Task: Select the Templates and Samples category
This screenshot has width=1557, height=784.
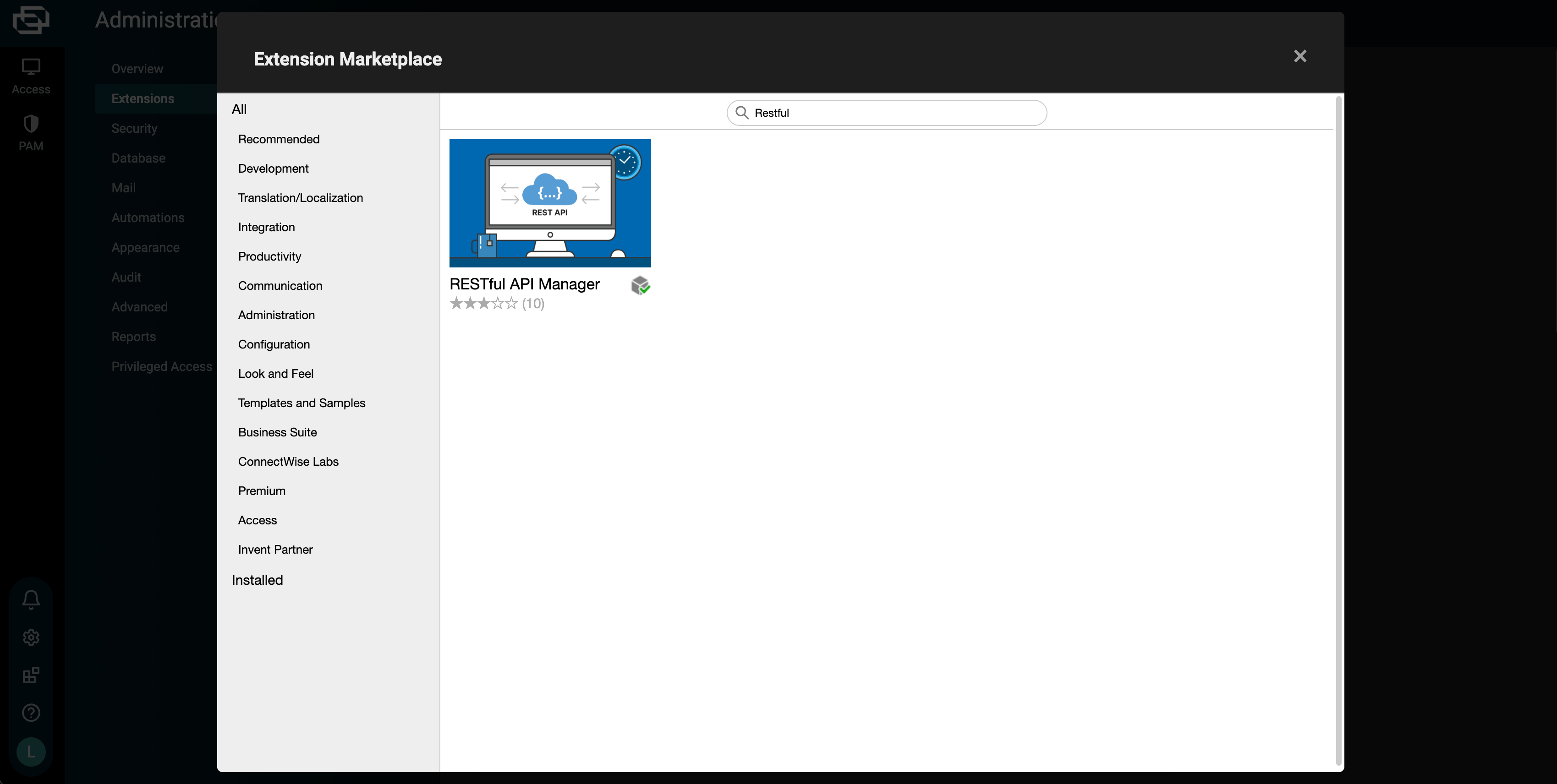Action: click(302, 403)
